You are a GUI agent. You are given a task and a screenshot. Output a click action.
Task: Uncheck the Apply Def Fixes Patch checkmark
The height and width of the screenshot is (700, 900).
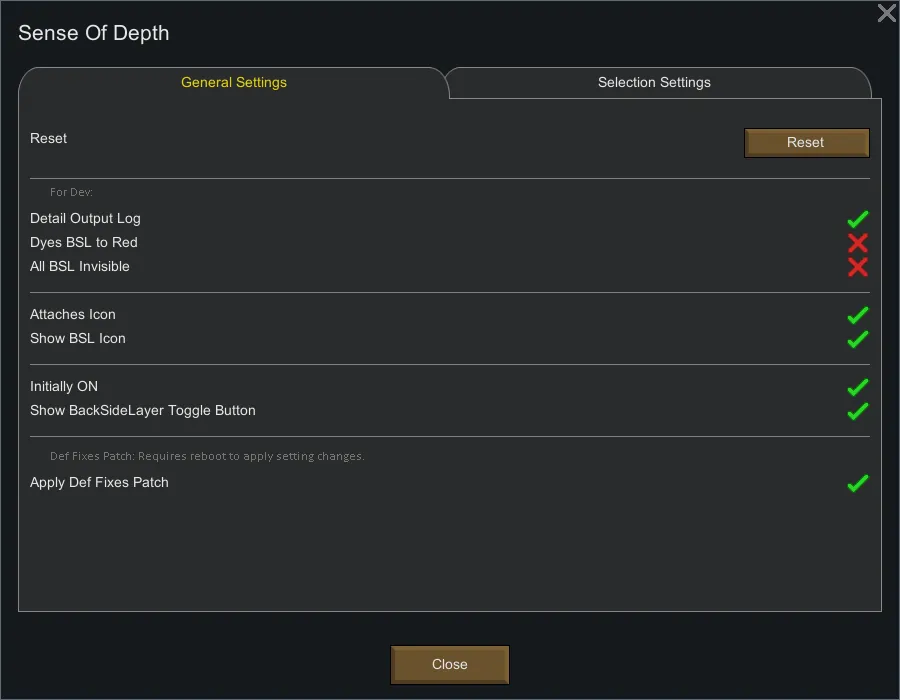[857, 483]
